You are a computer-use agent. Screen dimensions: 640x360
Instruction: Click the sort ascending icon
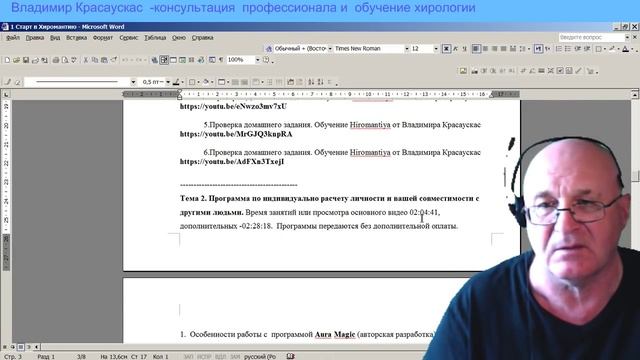click(311, 82)
